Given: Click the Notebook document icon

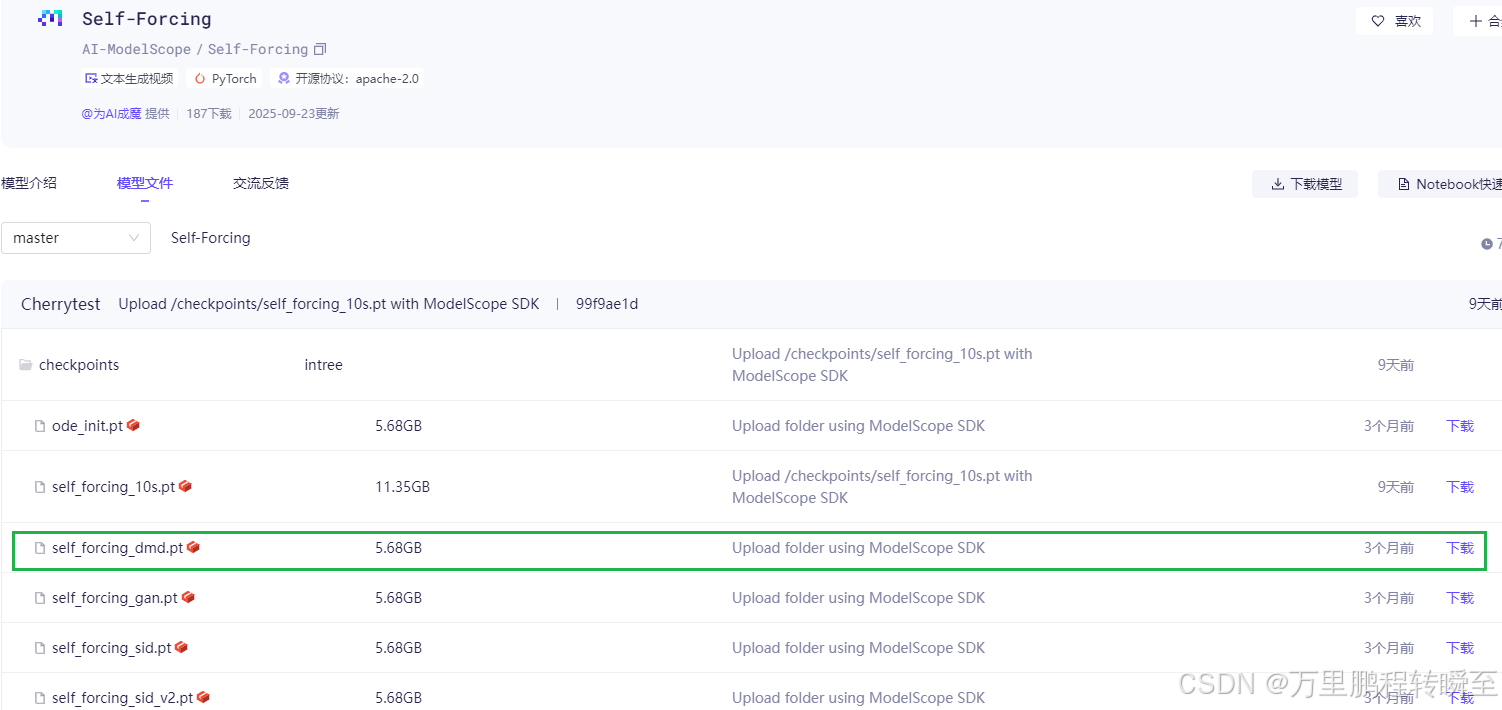Looking at the screenshot, I should coord(1404,184).
